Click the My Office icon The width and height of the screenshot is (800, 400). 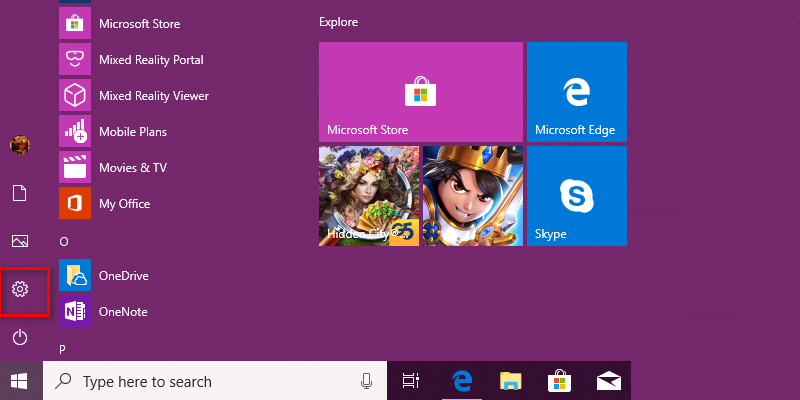75,203
